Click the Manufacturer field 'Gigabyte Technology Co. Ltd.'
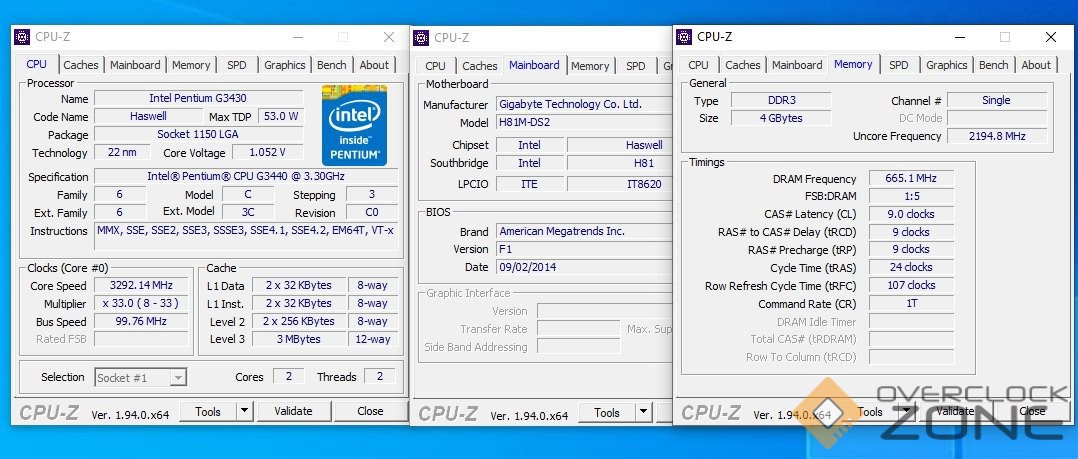 pos(585,104)
